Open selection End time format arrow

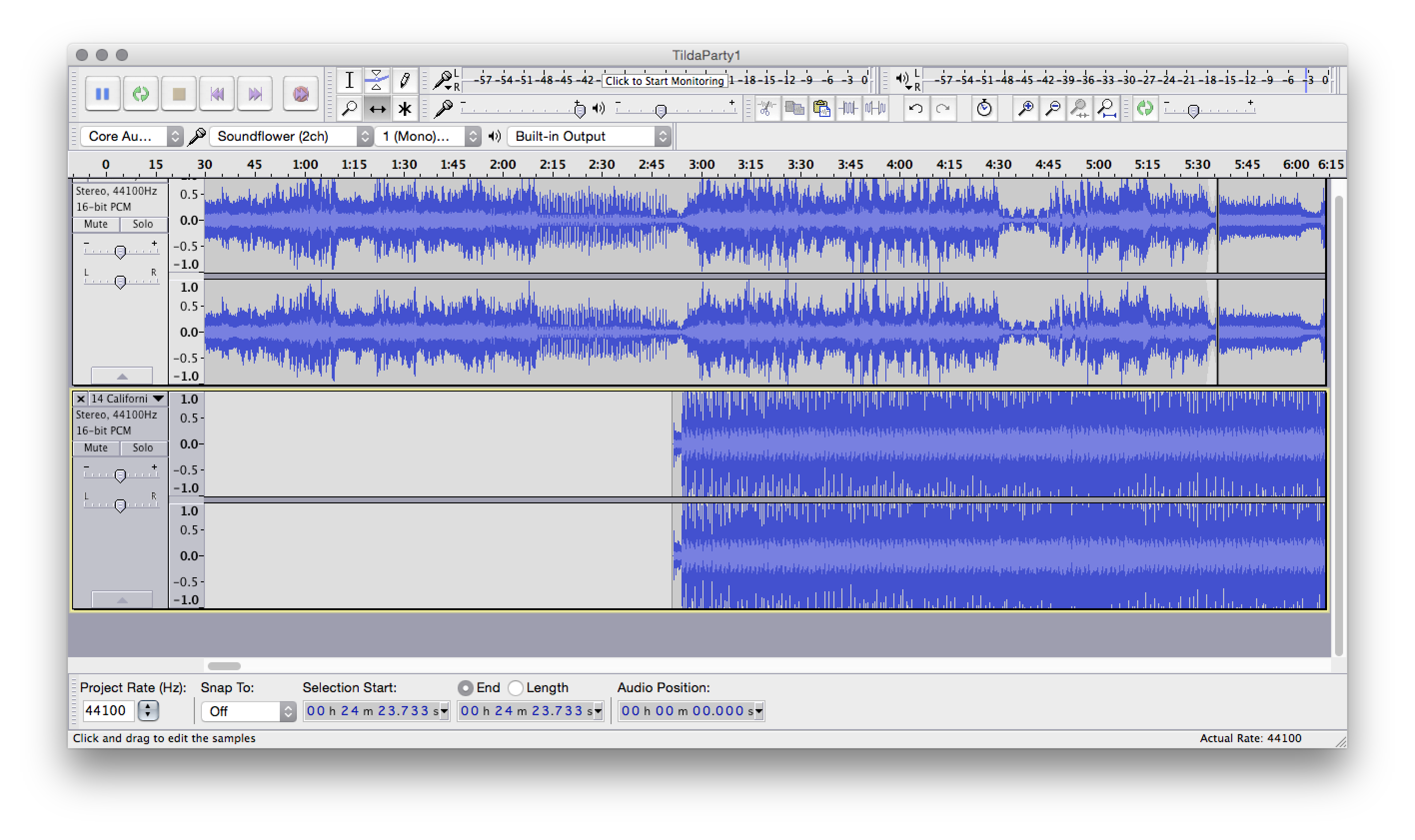tap(598, 711)
